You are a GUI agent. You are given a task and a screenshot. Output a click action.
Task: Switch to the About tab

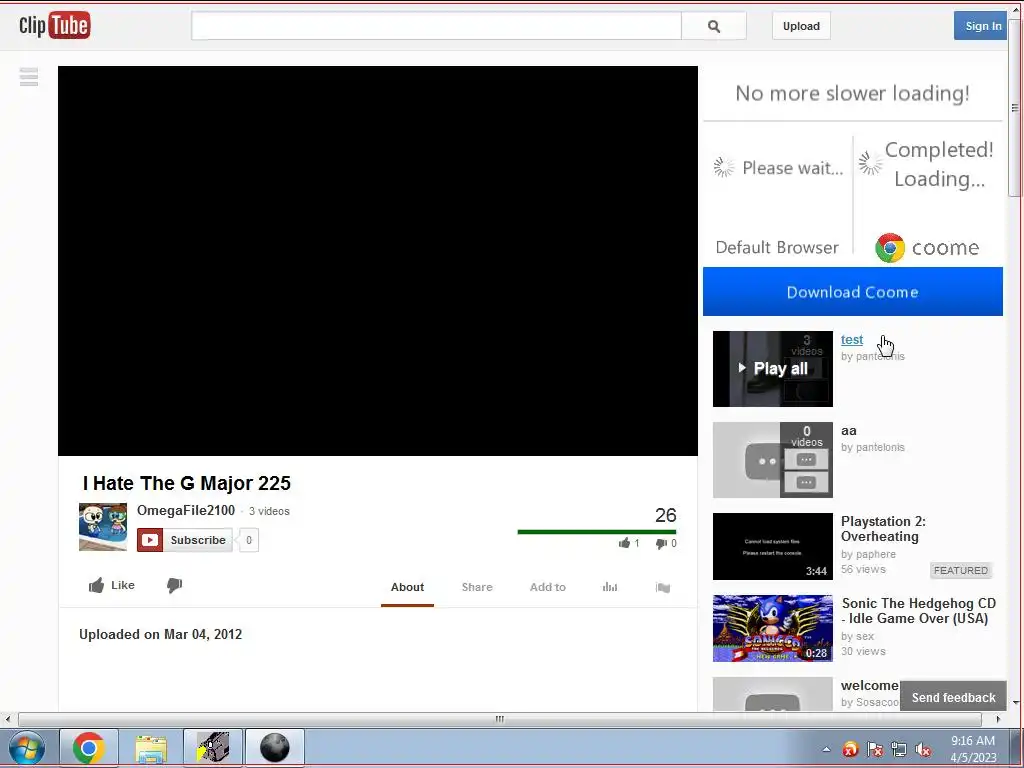pos(408,587)
